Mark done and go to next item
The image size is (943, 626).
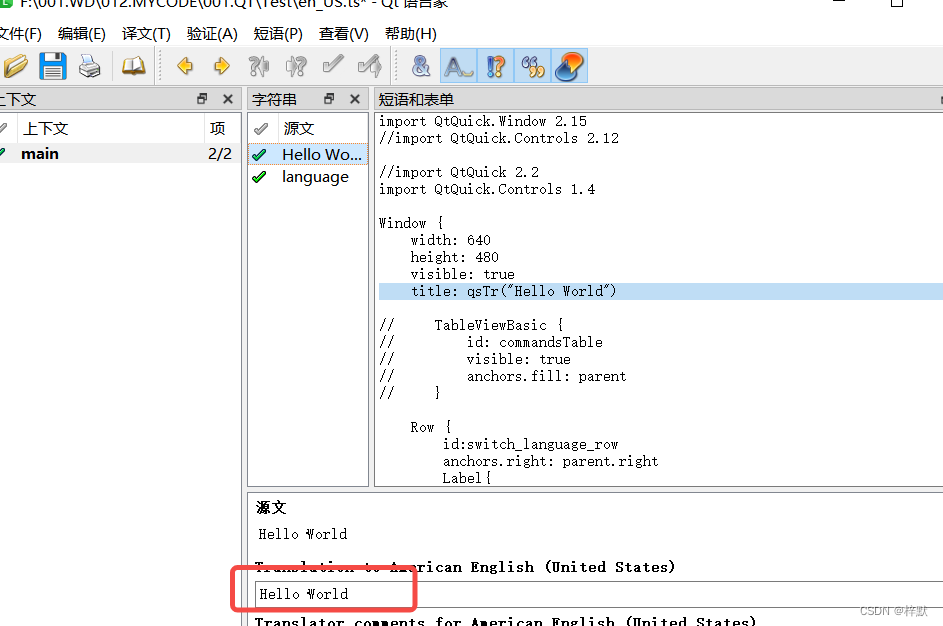point(369,66)
